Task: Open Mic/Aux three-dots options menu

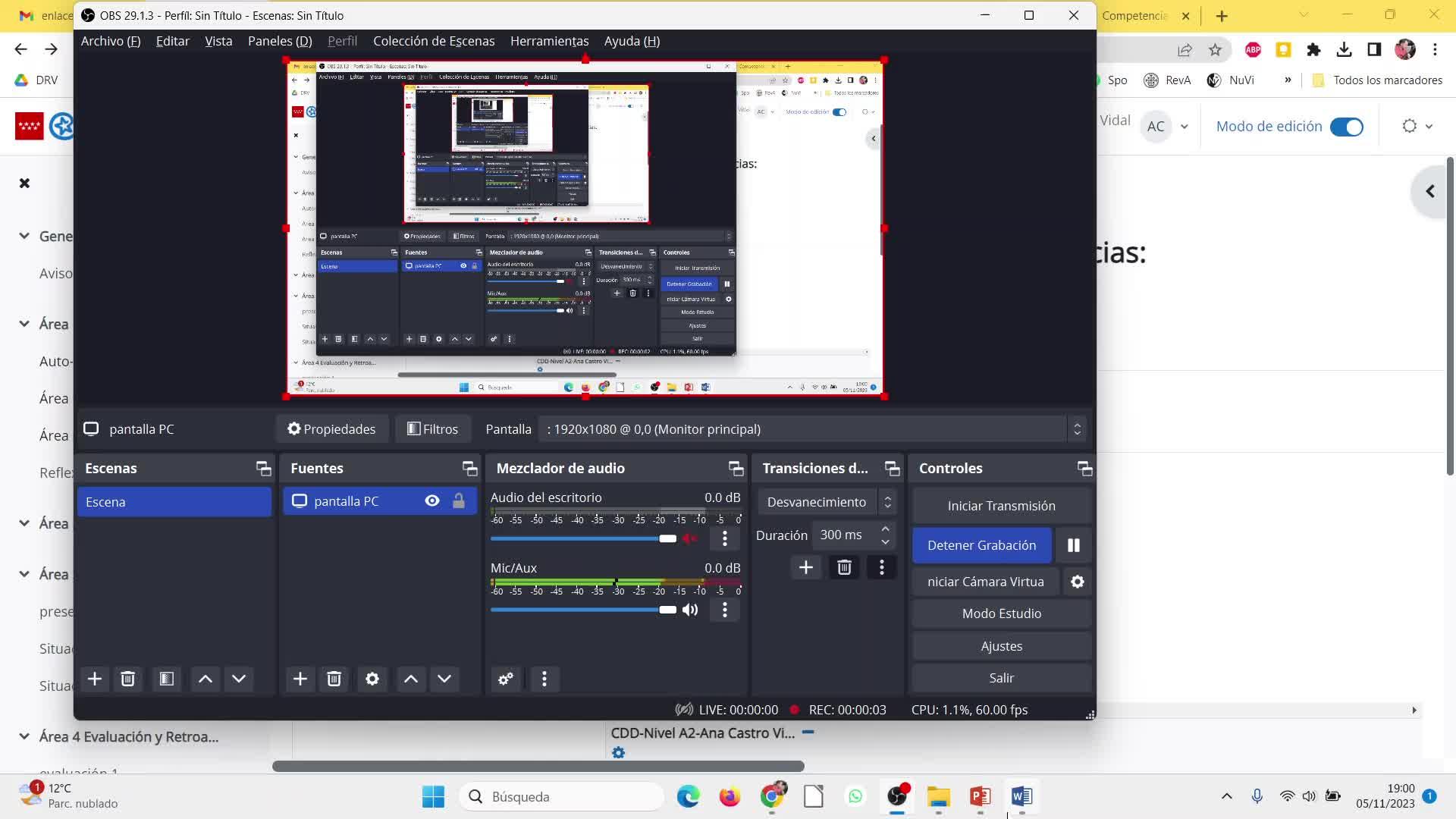Action: tap(724, 610)
